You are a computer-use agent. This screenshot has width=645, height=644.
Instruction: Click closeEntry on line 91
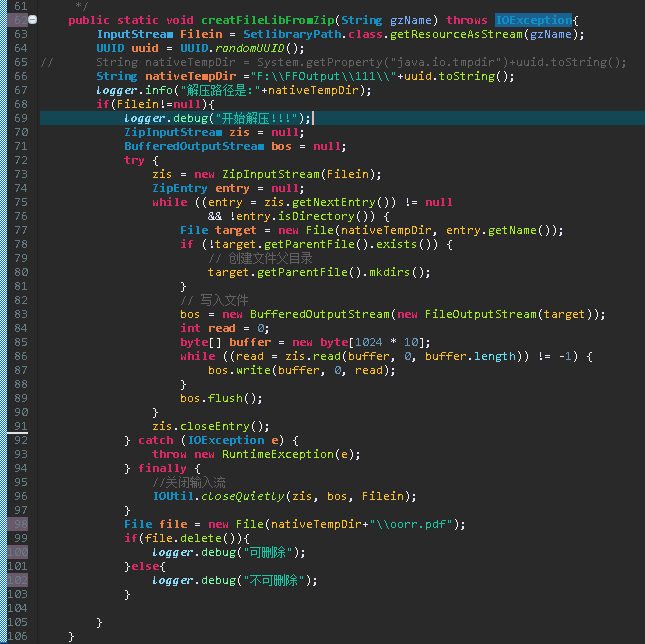click(x=215, y=426)
